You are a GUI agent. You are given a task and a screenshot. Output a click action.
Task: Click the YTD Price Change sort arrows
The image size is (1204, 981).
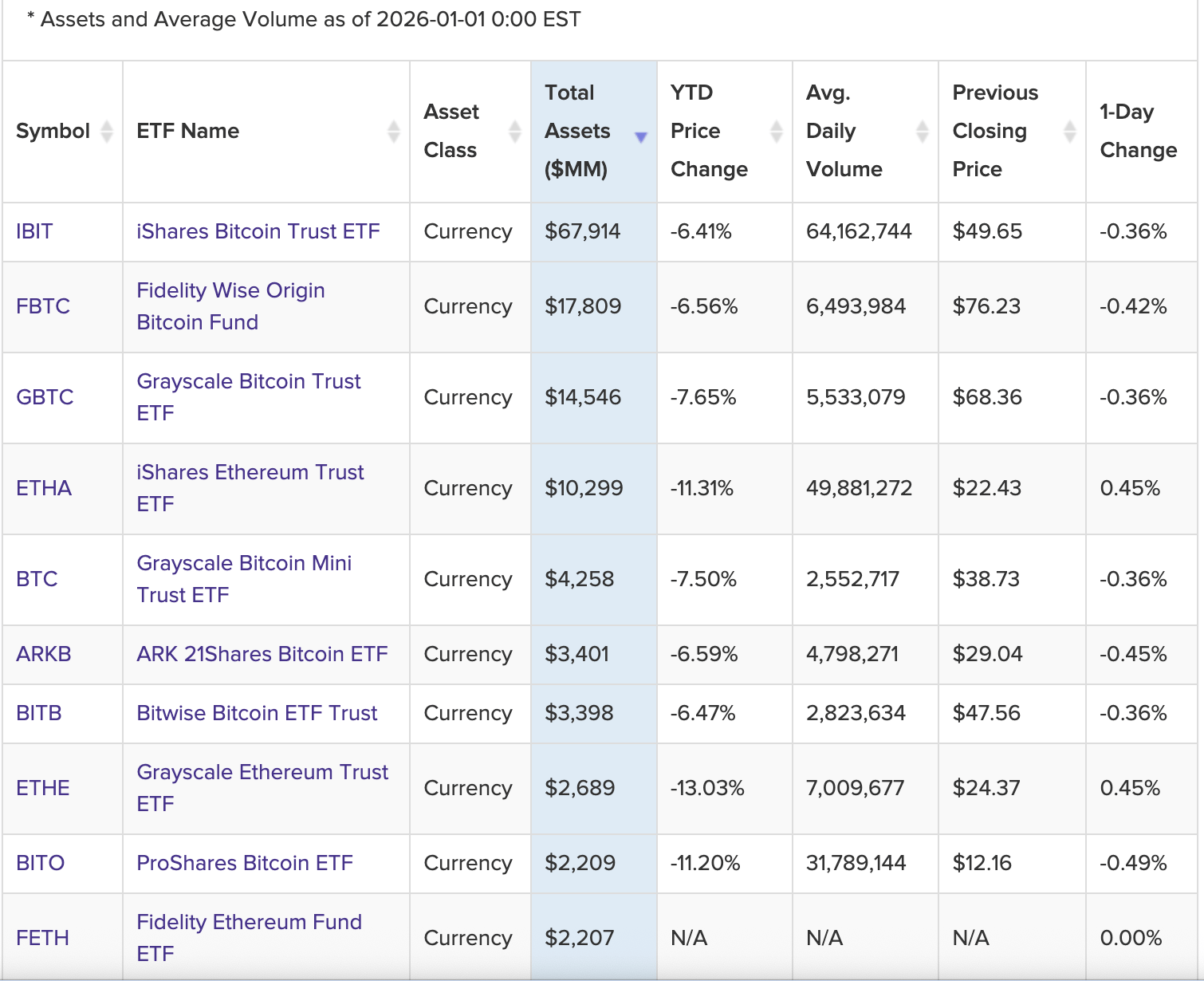(776, 132)
